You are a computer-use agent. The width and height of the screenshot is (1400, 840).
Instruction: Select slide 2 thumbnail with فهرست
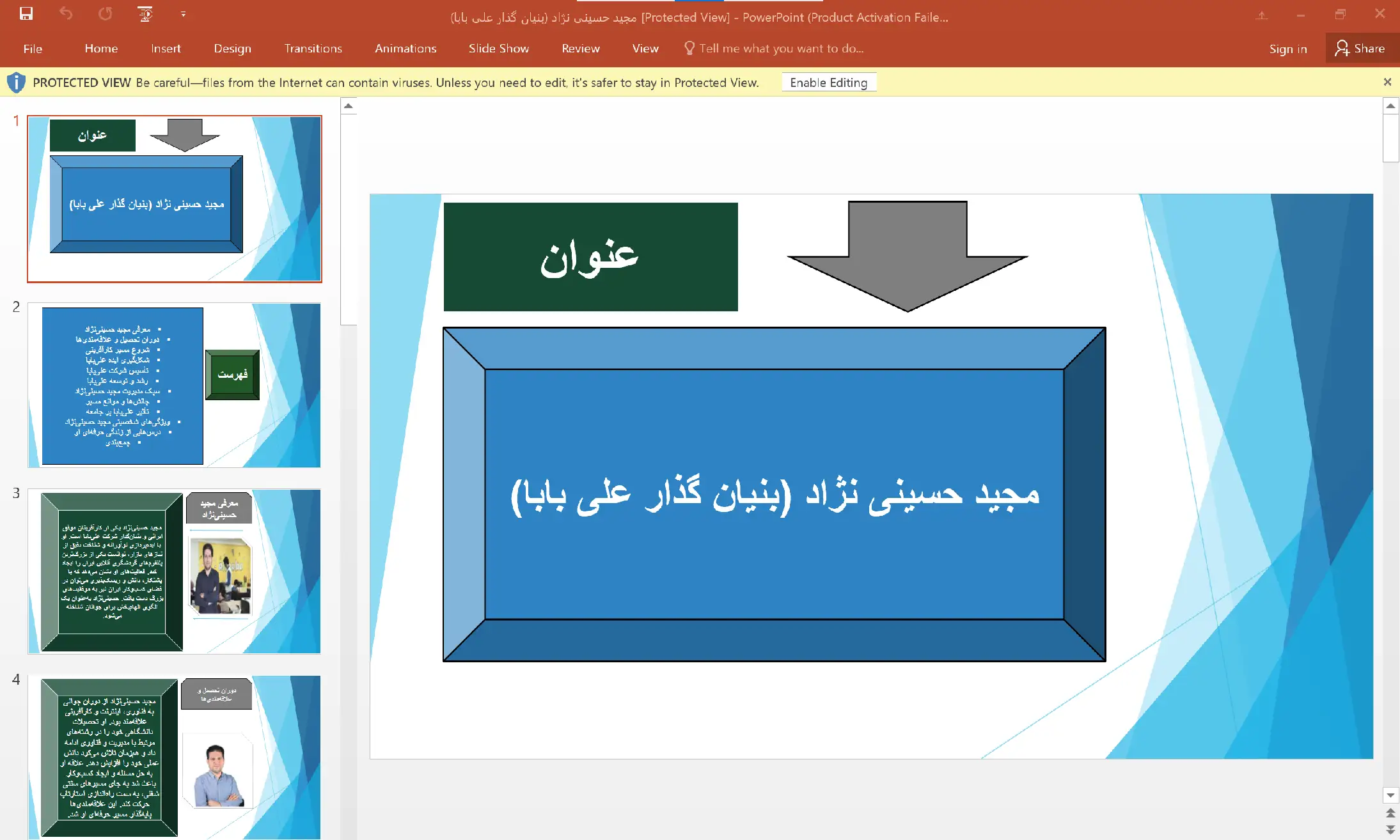point(174,385)
